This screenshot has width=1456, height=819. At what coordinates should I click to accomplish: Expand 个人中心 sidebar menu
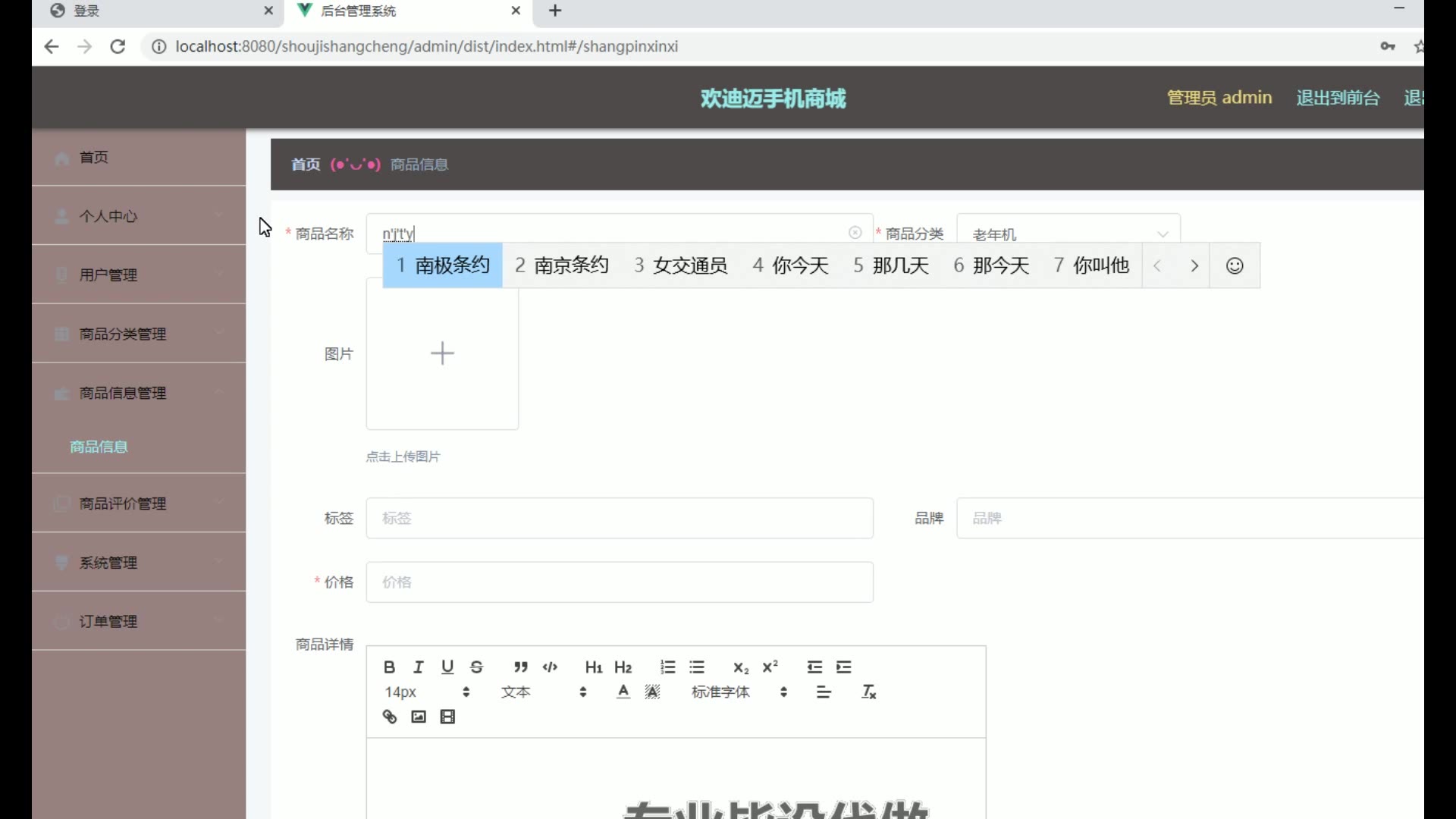tap(139, 216)
